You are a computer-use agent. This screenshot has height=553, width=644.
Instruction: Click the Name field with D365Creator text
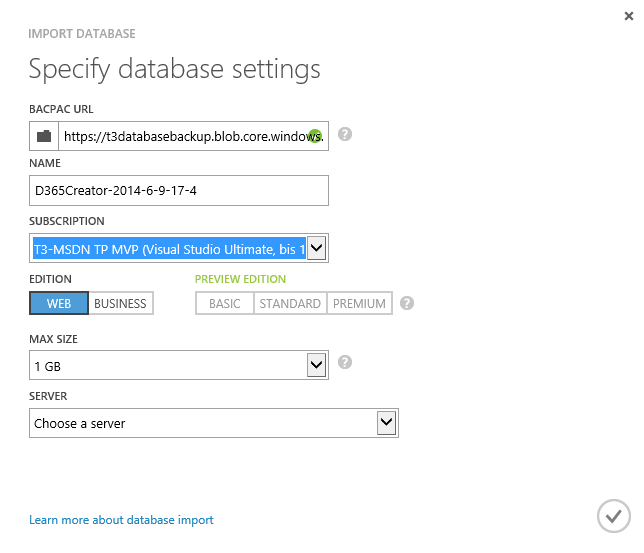click(179, 190)
